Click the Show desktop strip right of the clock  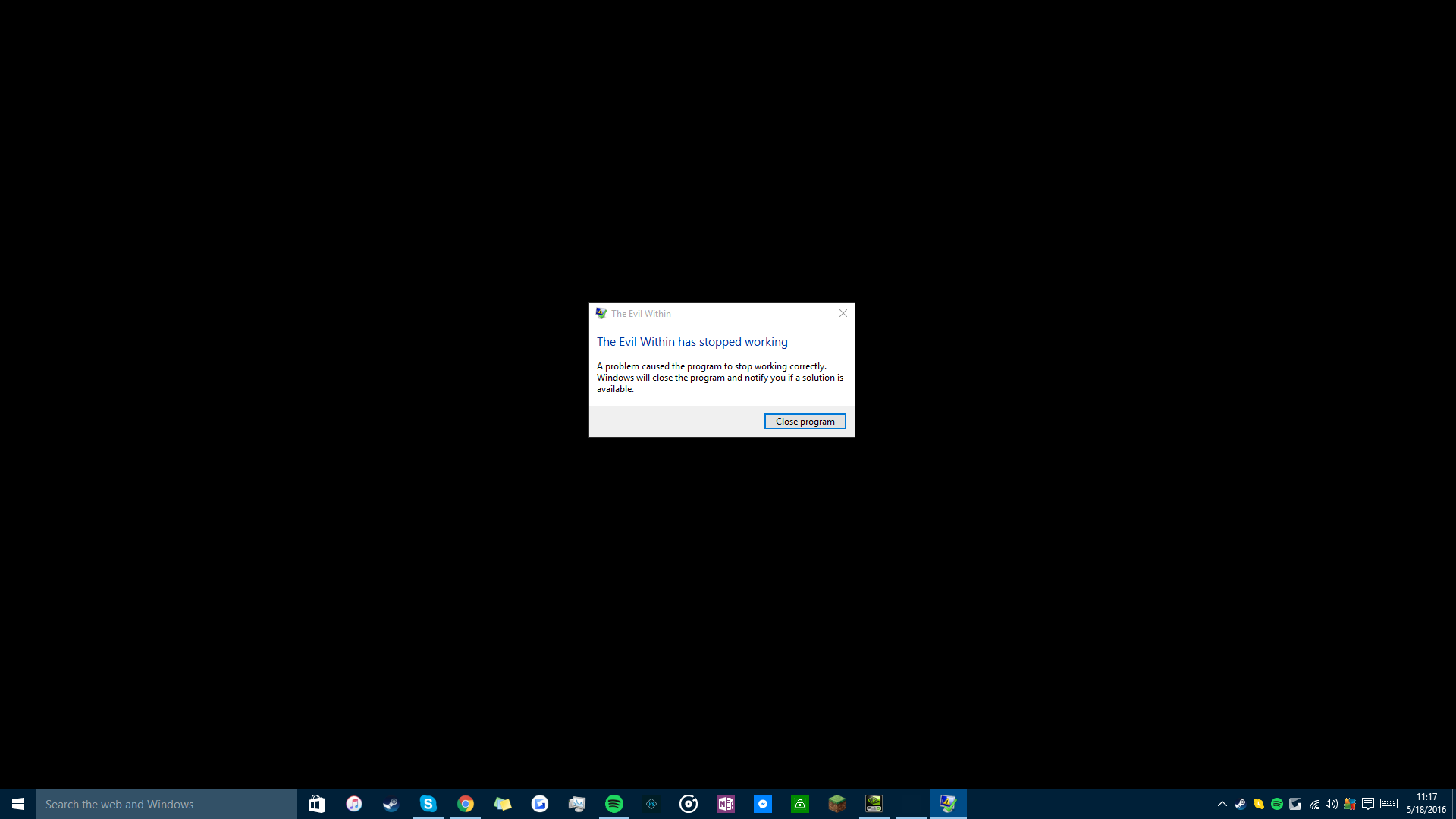coord(1454,804)
